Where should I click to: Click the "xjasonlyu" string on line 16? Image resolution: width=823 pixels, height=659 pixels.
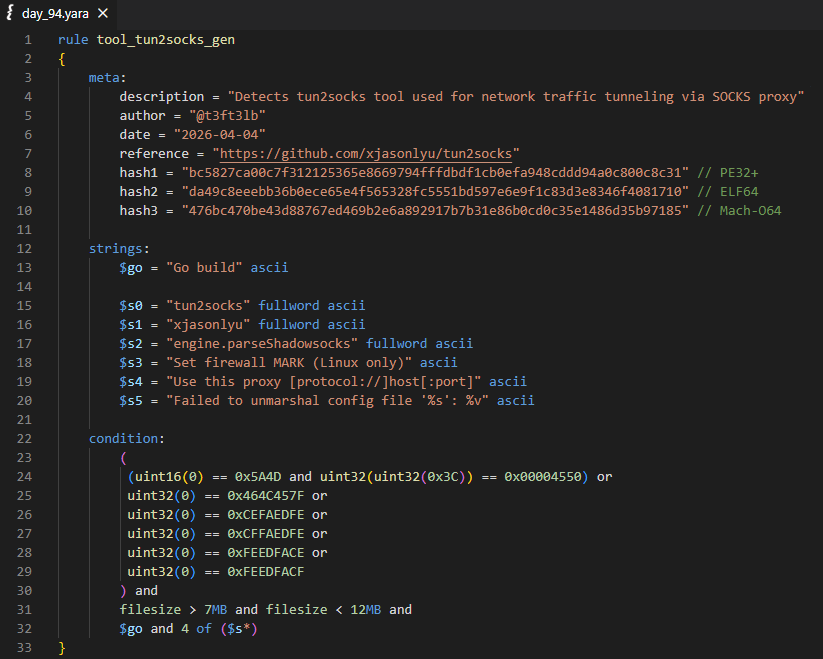pyautogui.click(x=208, y=324)
